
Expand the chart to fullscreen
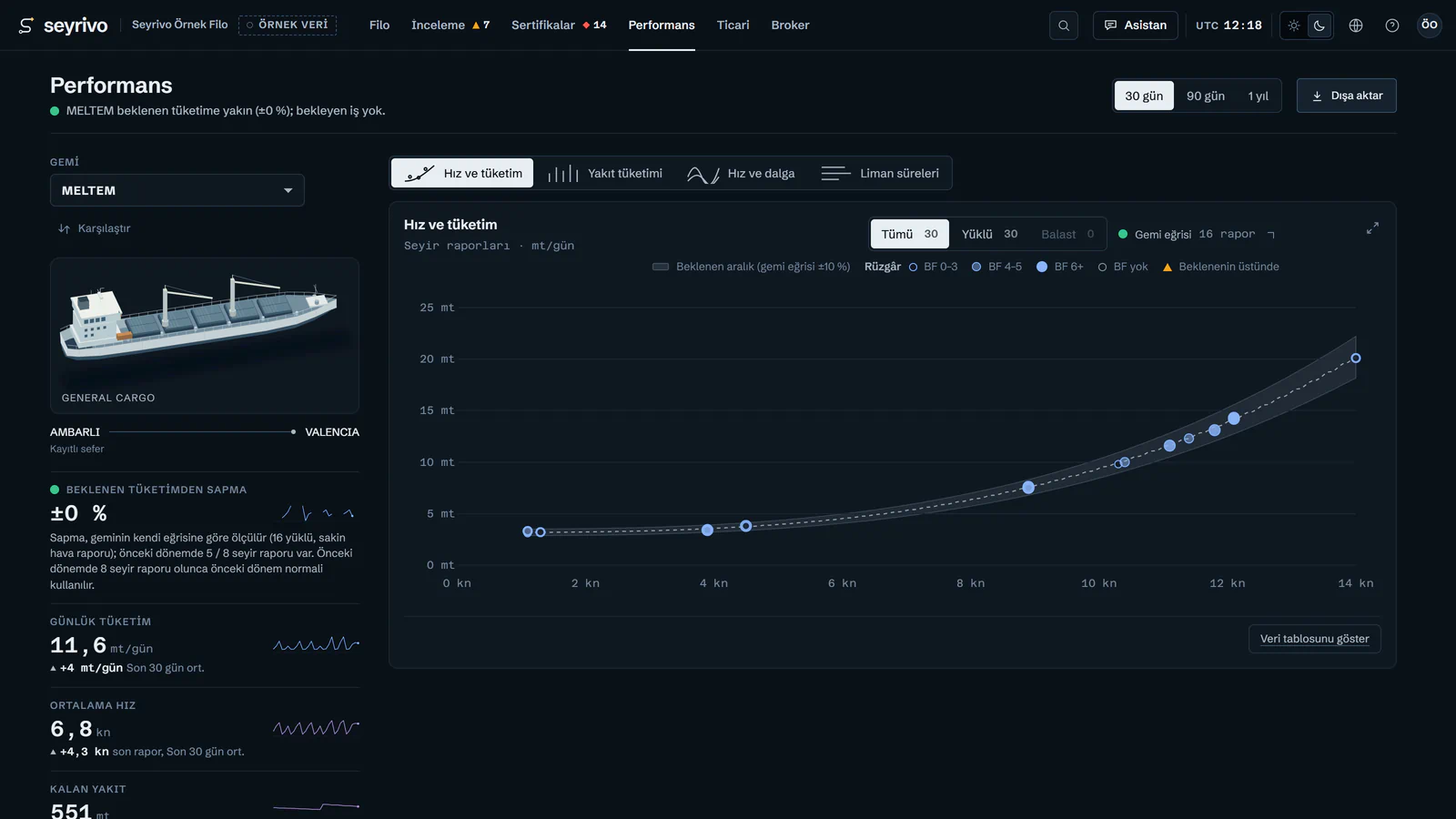1372,228
